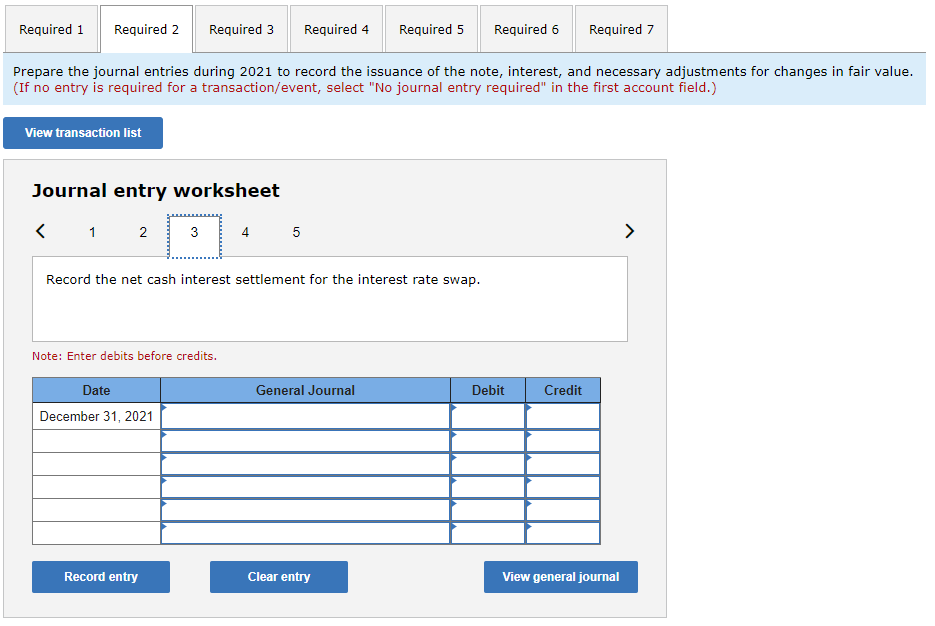
Task: Select journal entry page 3
Action: point(194,236)
